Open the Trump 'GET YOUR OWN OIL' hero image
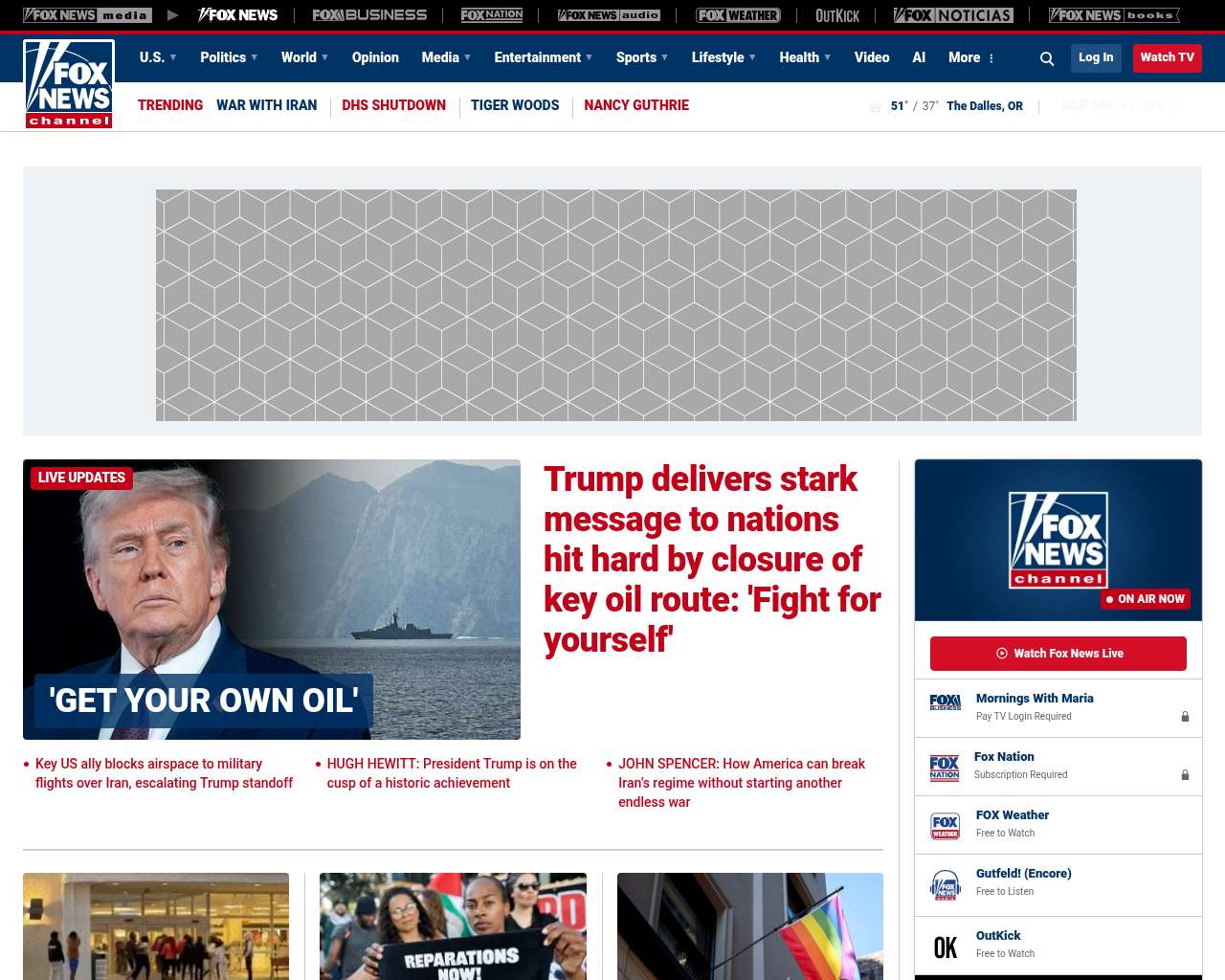 click(272, 599)
